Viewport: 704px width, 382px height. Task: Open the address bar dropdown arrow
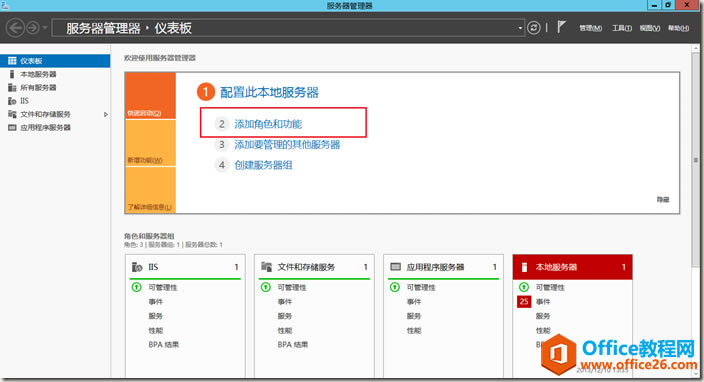pos(520,28)
